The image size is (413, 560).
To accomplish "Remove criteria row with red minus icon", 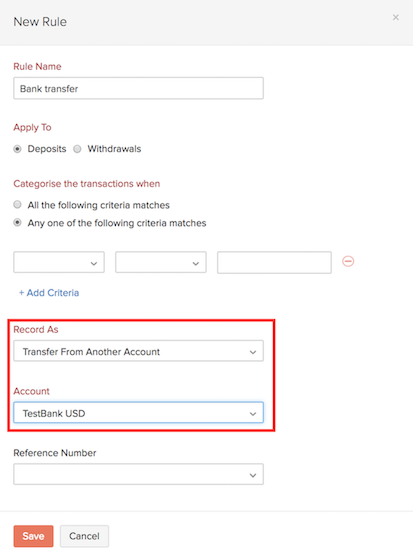I will click(348, 261).
